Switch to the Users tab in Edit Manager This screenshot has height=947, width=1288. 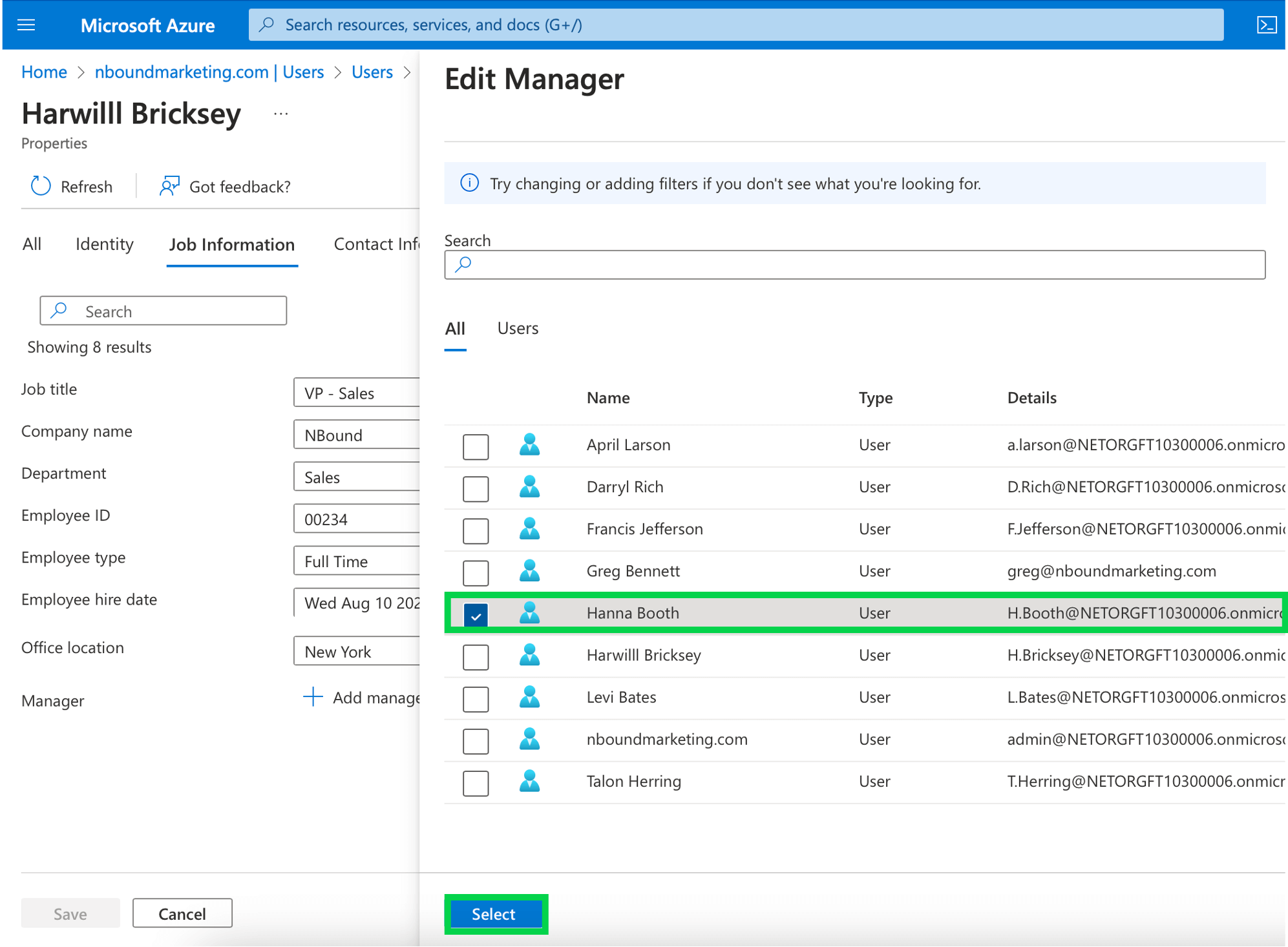pyautogui.click(x=517, y=328)
